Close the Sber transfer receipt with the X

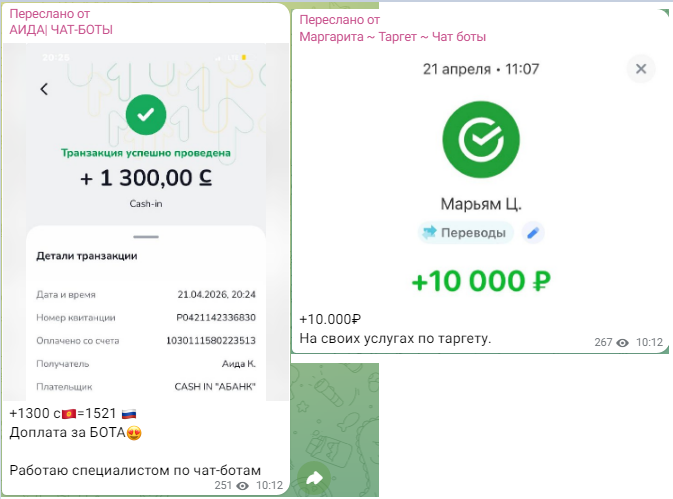coord(641,69)
